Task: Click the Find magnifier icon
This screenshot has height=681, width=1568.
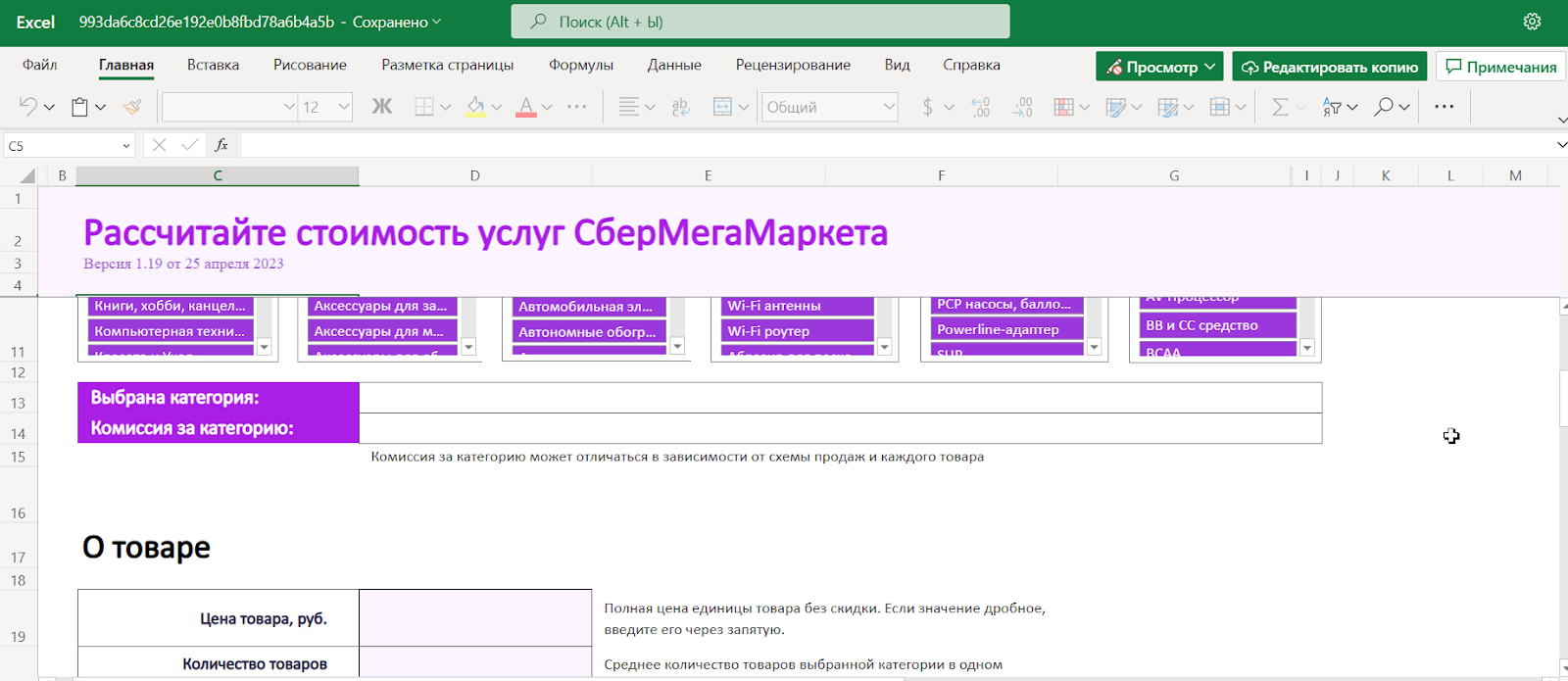Action: click(x=1383, y=107)
